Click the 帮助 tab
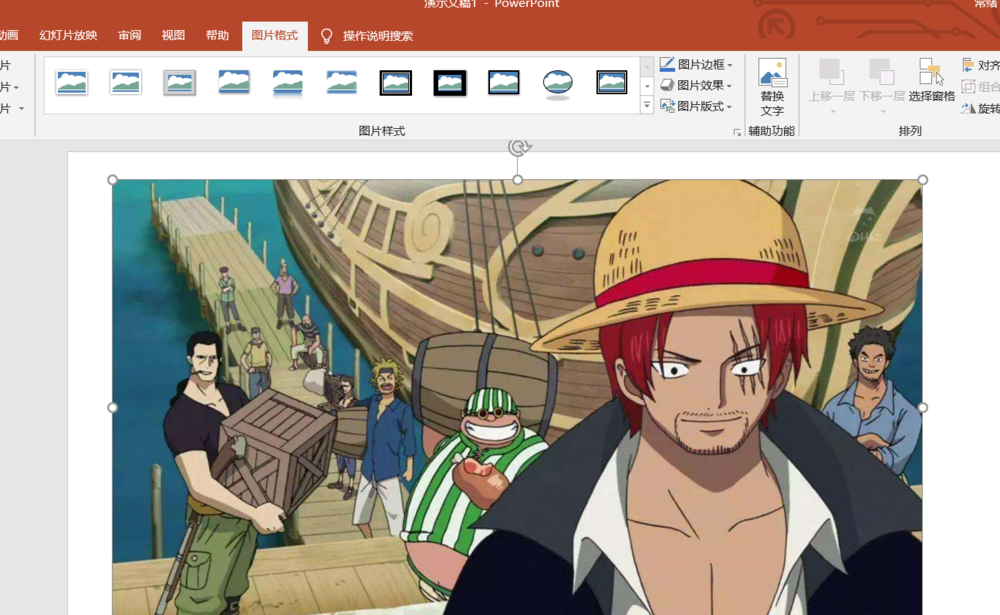1000x615 pixels. point(217,36)
